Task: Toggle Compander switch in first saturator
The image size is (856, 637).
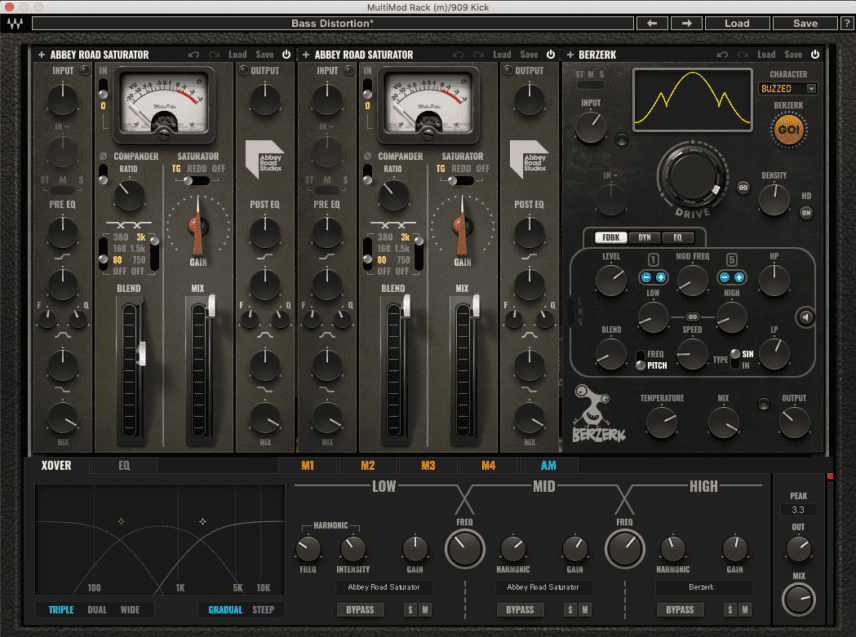Action: 103,175
